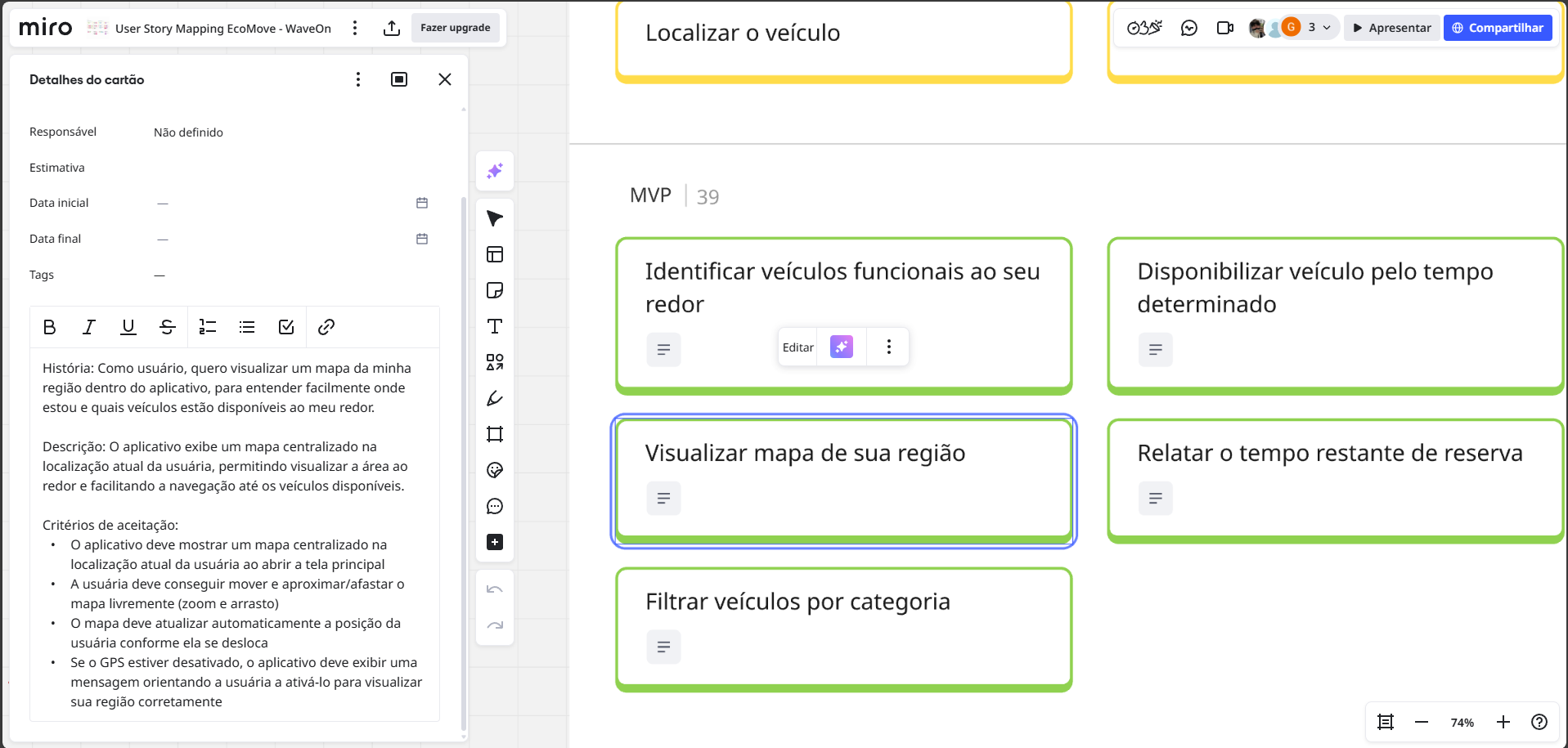Click the Compartilhar button
This screenshot has height=748, width=1568.
(x=1497, y=28)
